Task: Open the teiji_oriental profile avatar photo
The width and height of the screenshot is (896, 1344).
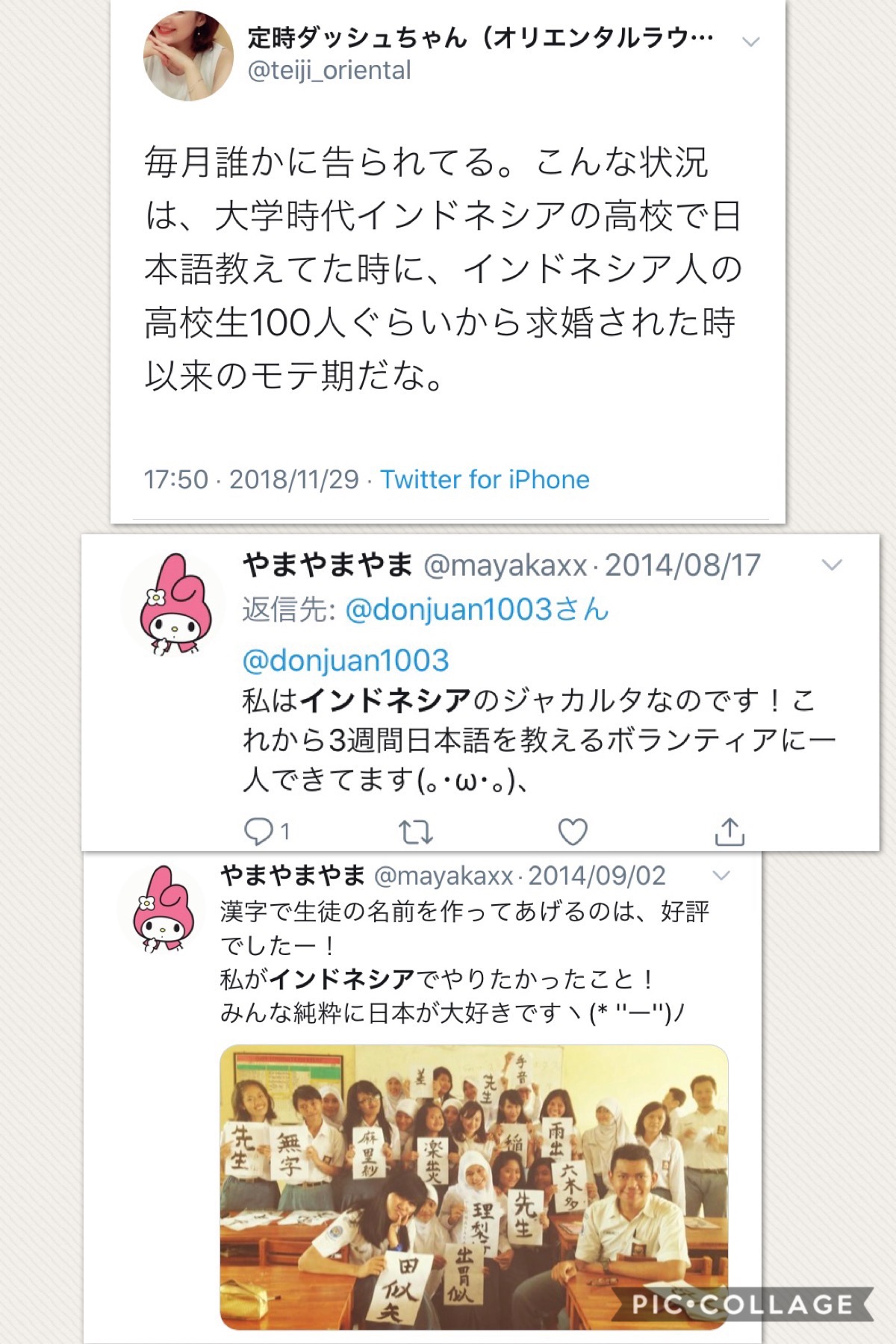Action: tap(188, 55)
